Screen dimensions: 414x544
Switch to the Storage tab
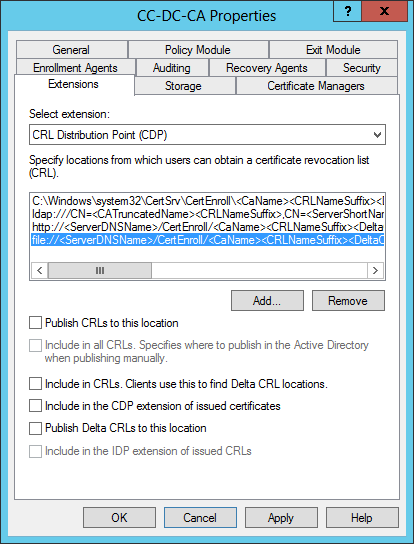tap(183, 86)
